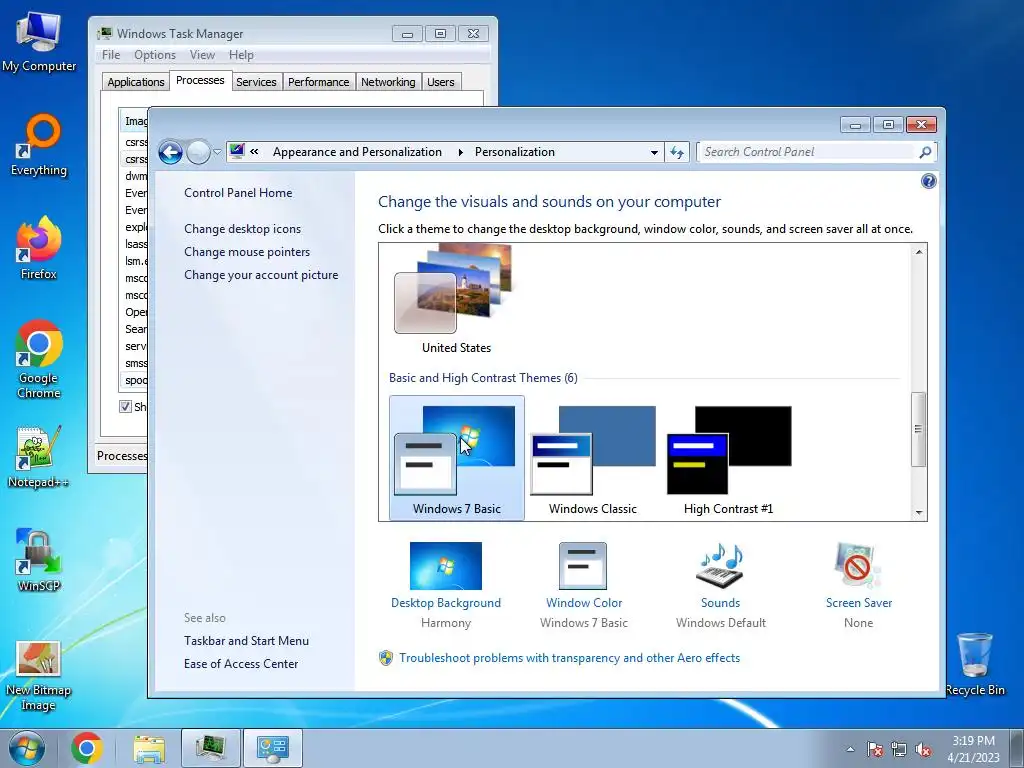Open the File menu in Task Manager

point(111,55)
